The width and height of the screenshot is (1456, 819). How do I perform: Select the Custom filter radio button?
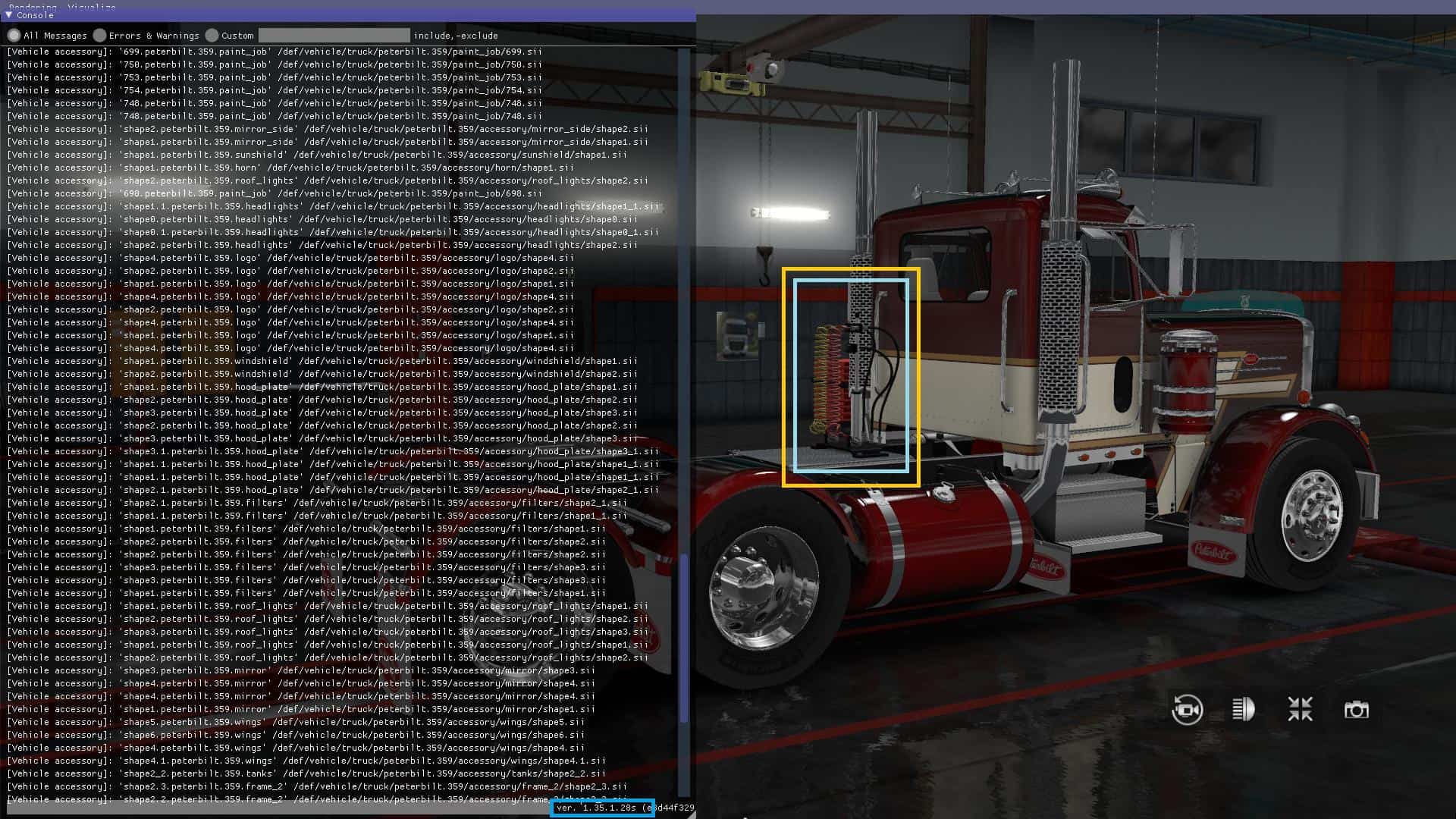click(x=212, y=36)
